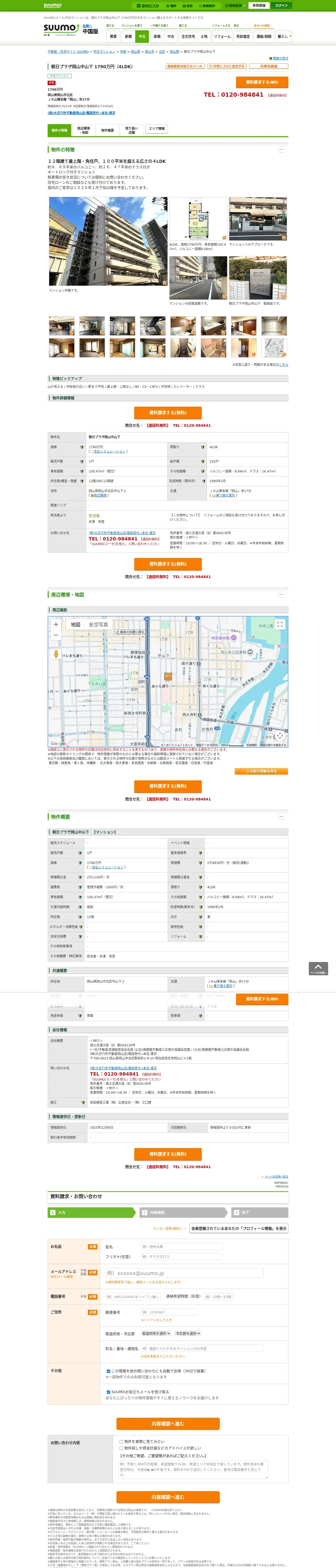Click お気に入りに追加する button

tap(227, 66)
